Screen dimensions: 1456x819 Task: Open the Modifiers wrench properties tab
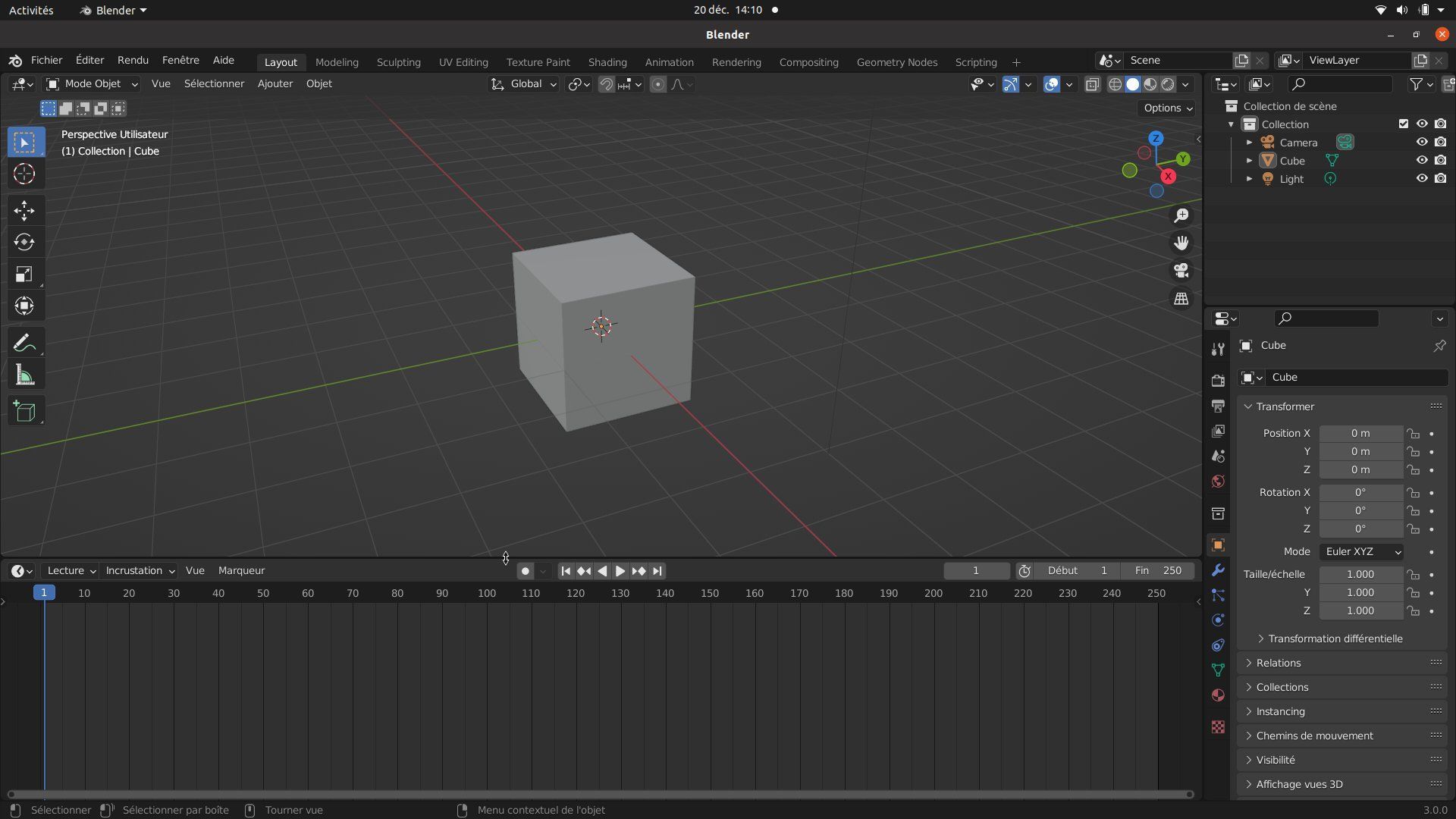1218,570
